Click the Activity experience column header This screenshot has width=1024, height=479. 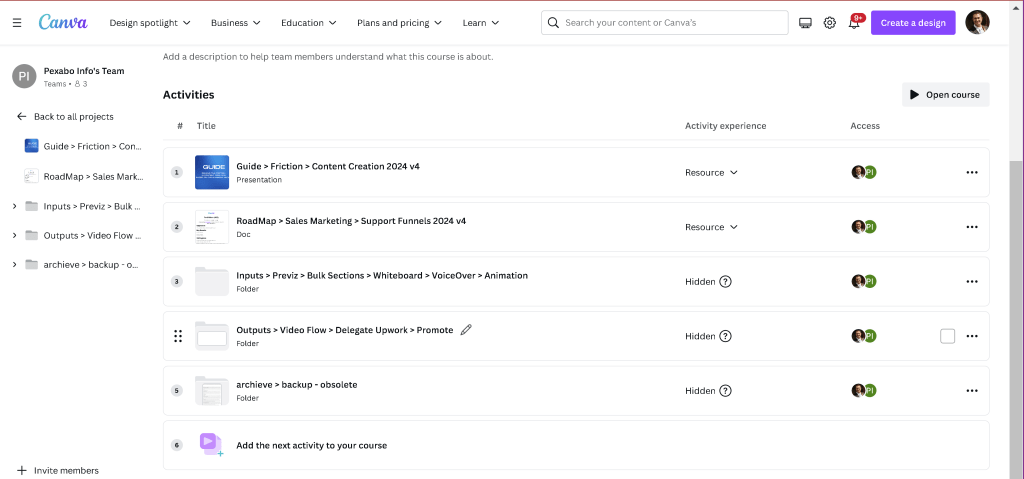(x=726, y=125)
